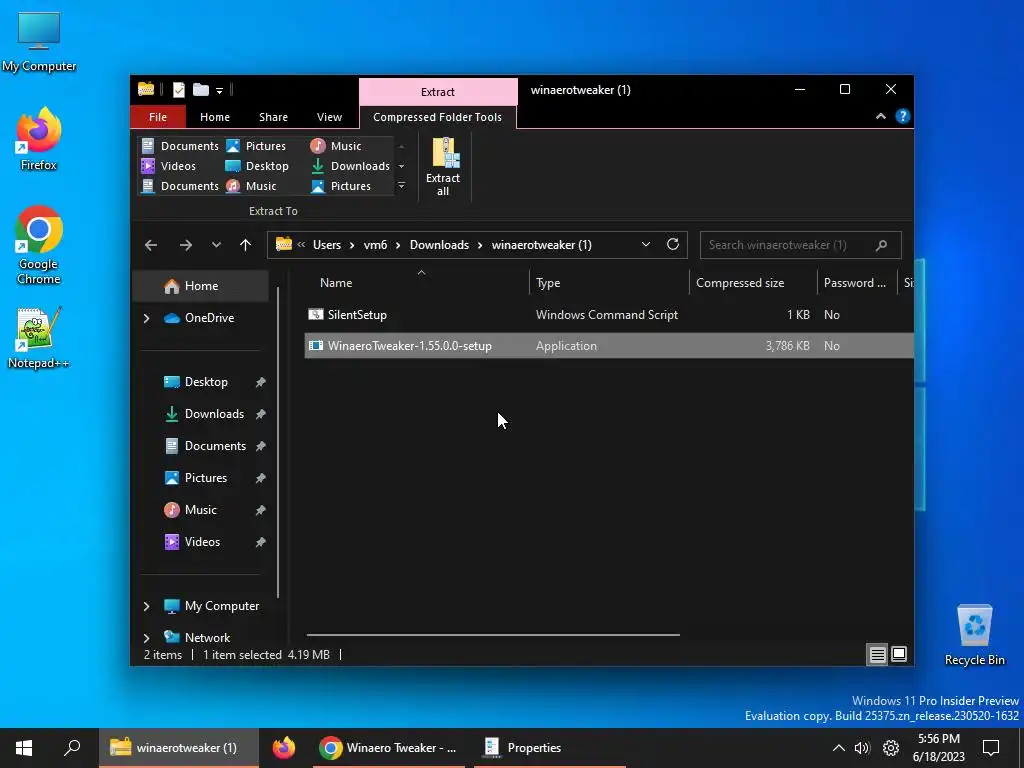Sort by Compressed size column header
This screenshot has height=768, width=1024.
753,283
